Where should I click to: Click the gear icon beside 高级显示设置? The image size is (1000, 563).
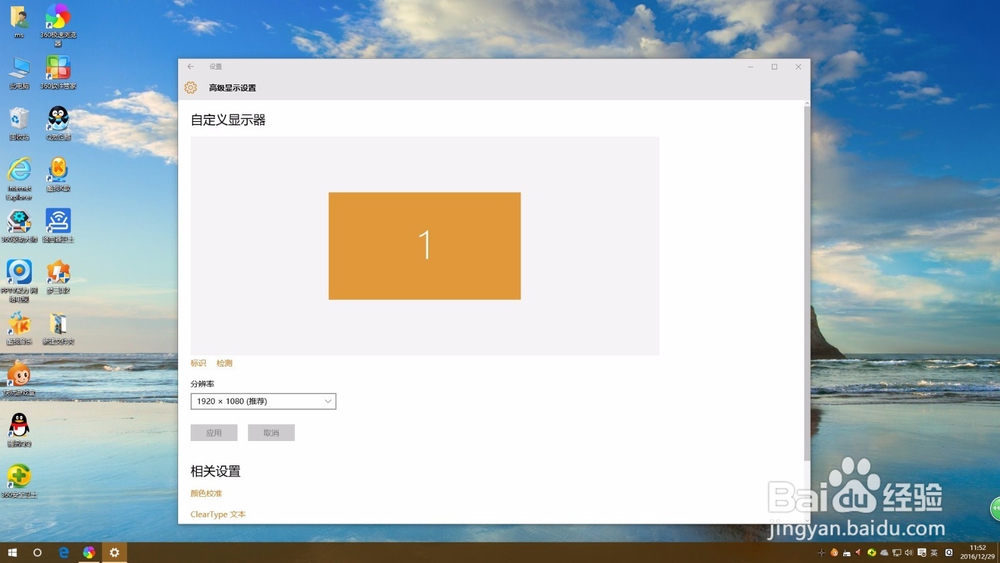[x=191, y=87]
